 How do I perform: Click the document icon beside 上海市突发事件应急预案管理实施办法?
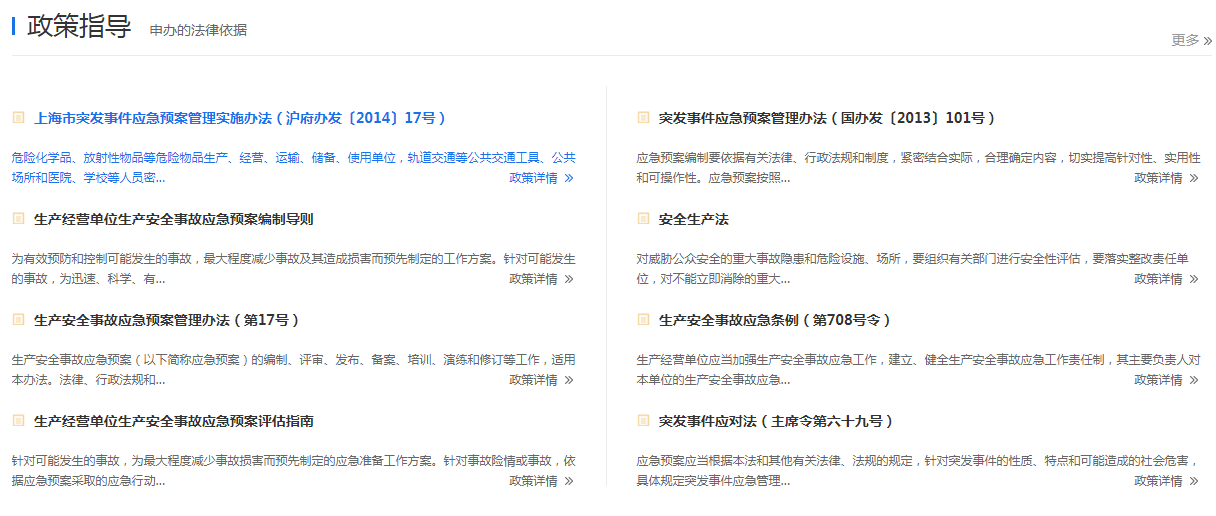pyautogui.click(x=18, y=117)
